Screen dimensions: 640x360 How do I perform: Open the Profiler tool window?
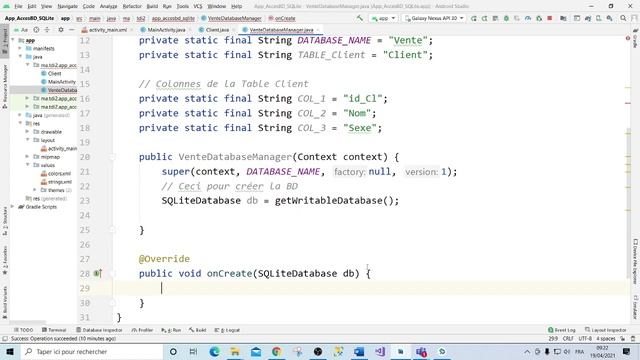point(142,330)
